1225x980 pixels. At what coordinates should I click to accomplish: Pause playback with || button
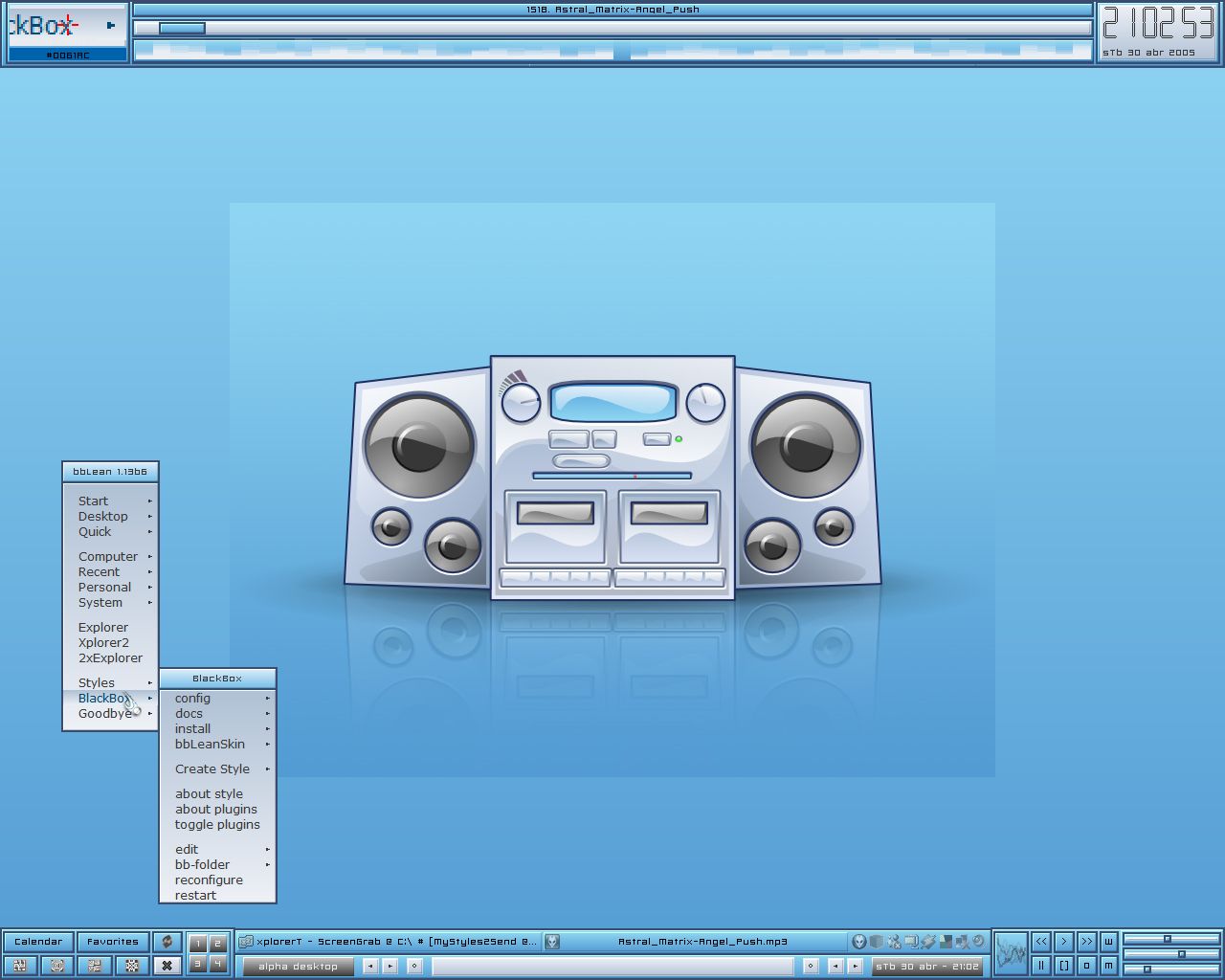[x=1041, y=965]
